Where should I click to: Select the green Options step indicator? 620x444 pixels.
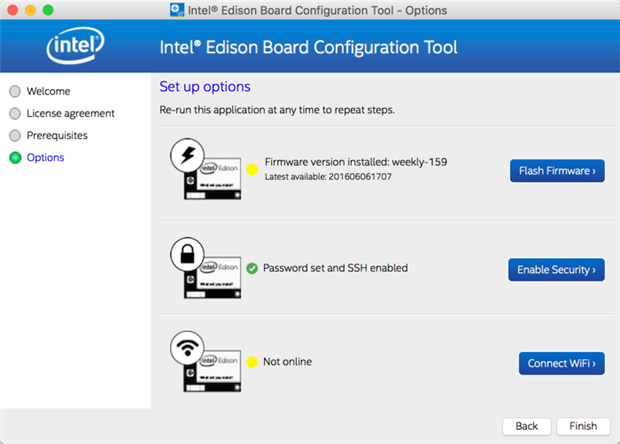point(15,157)
